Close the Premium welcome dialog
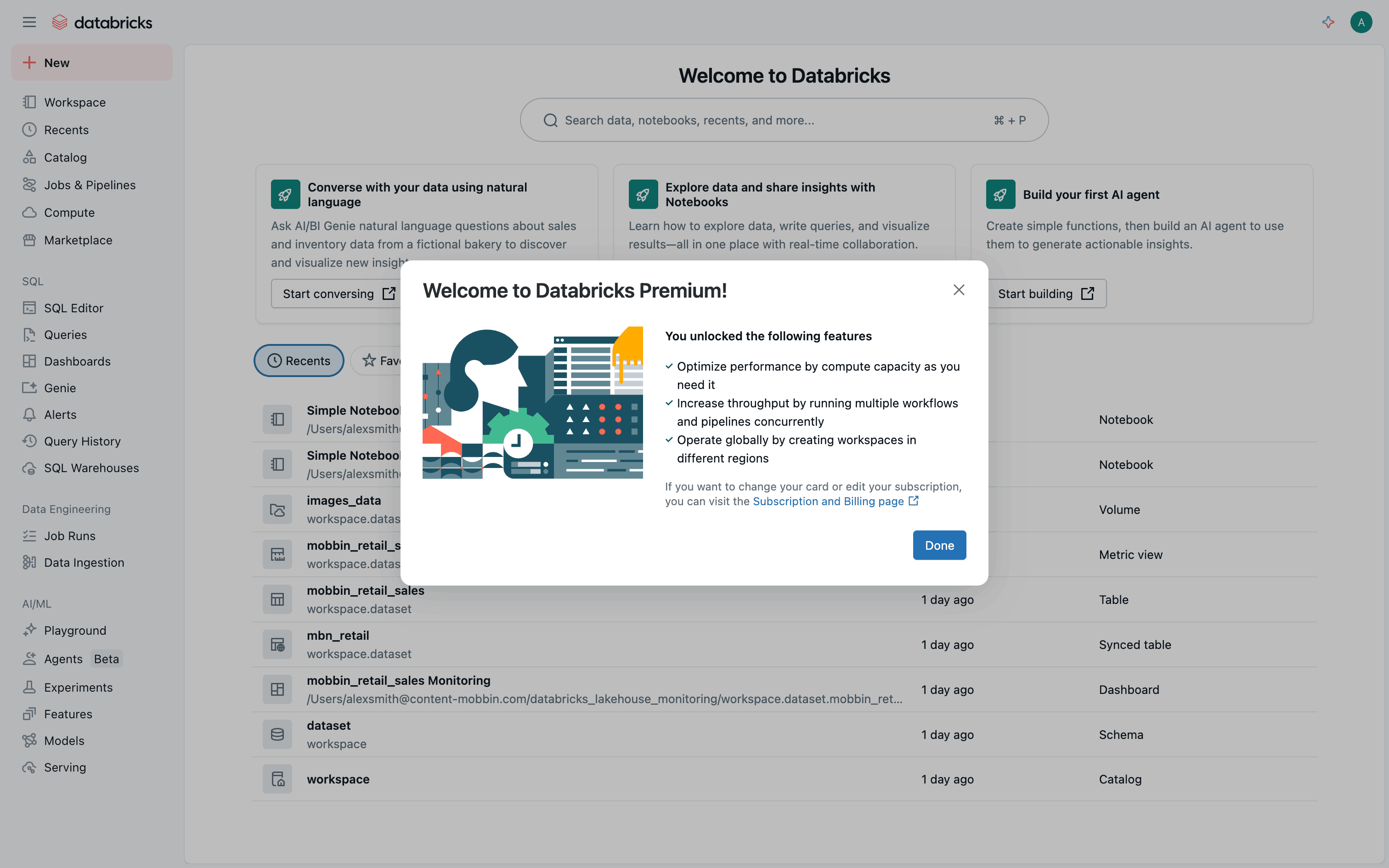Screen dimensions: 1389x868 point(959,290)
